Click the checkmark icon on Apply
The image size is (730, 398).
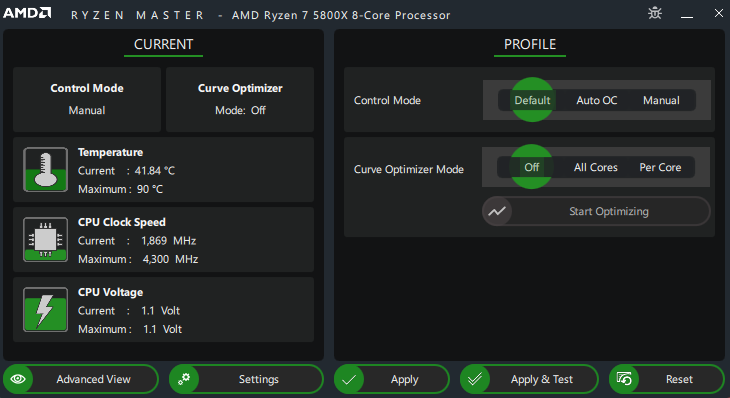coord(349,379)
